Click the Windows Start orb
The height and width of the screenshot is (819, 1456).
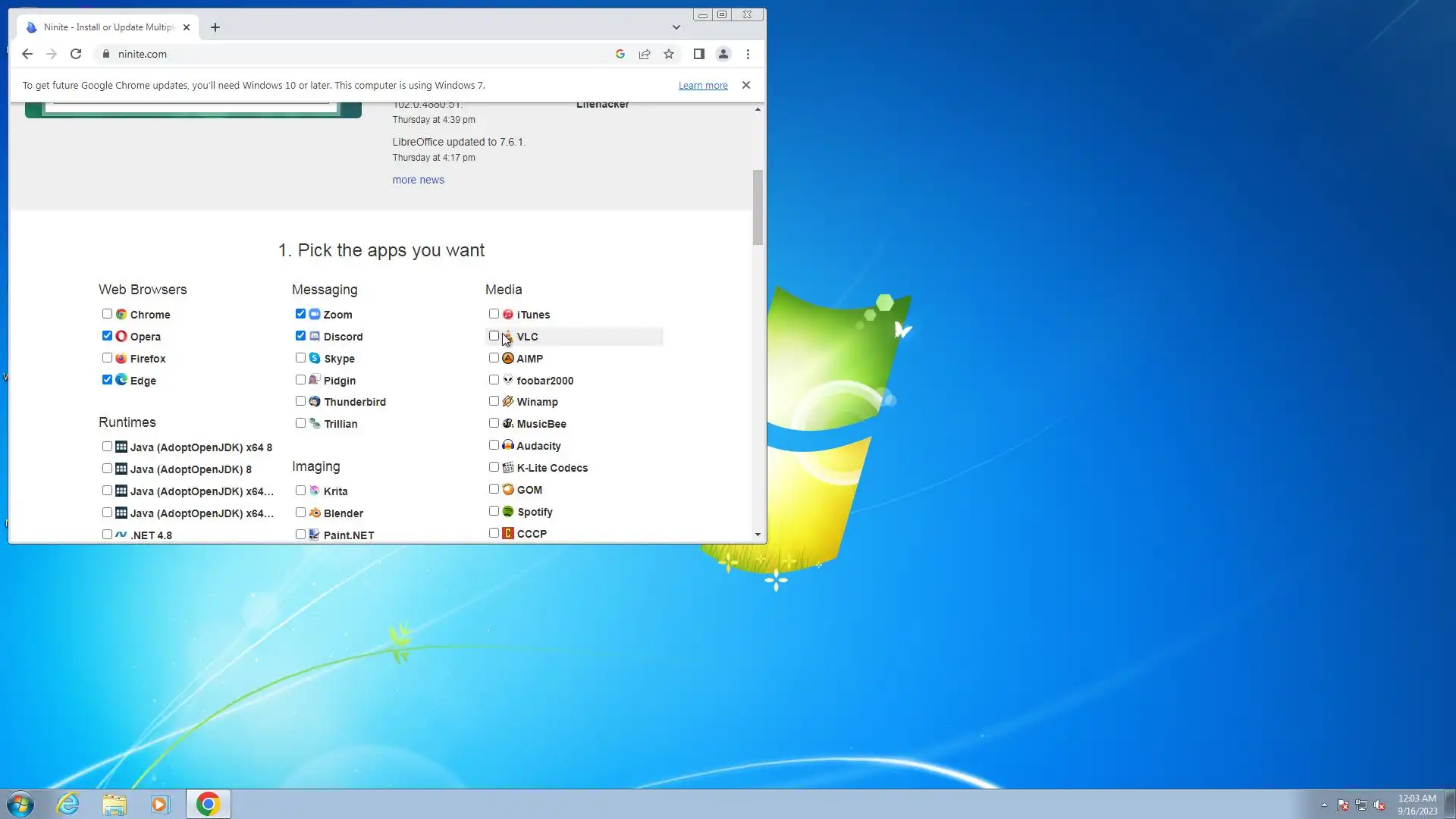point(20,804)
